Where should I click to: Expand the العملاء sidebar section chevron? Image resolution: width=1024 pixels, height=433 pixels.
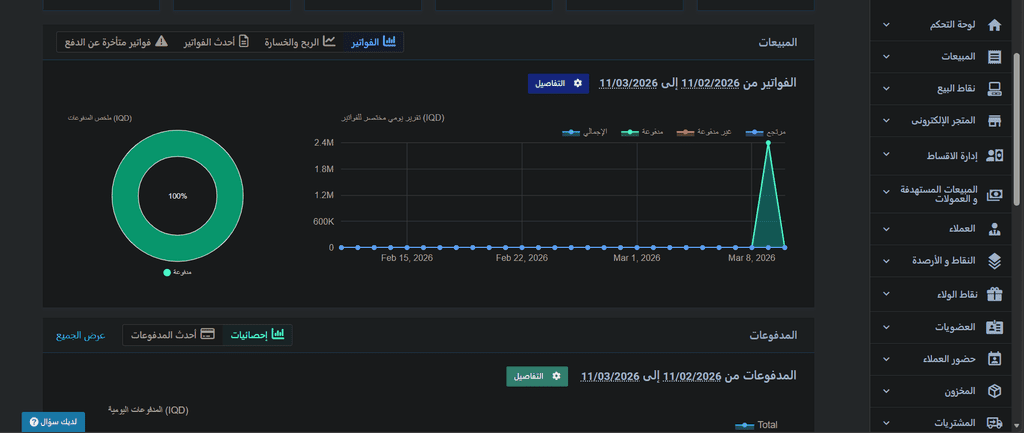[886, 229]
